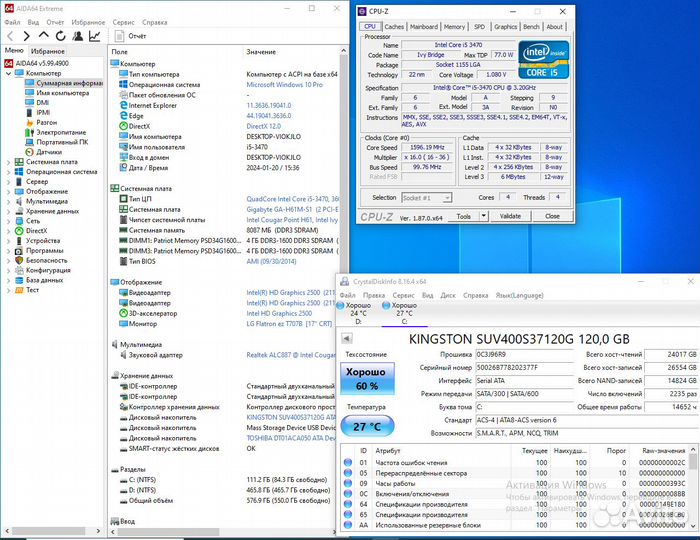Switch to the Mainboard tab in CPU-Z

(424, 27)
